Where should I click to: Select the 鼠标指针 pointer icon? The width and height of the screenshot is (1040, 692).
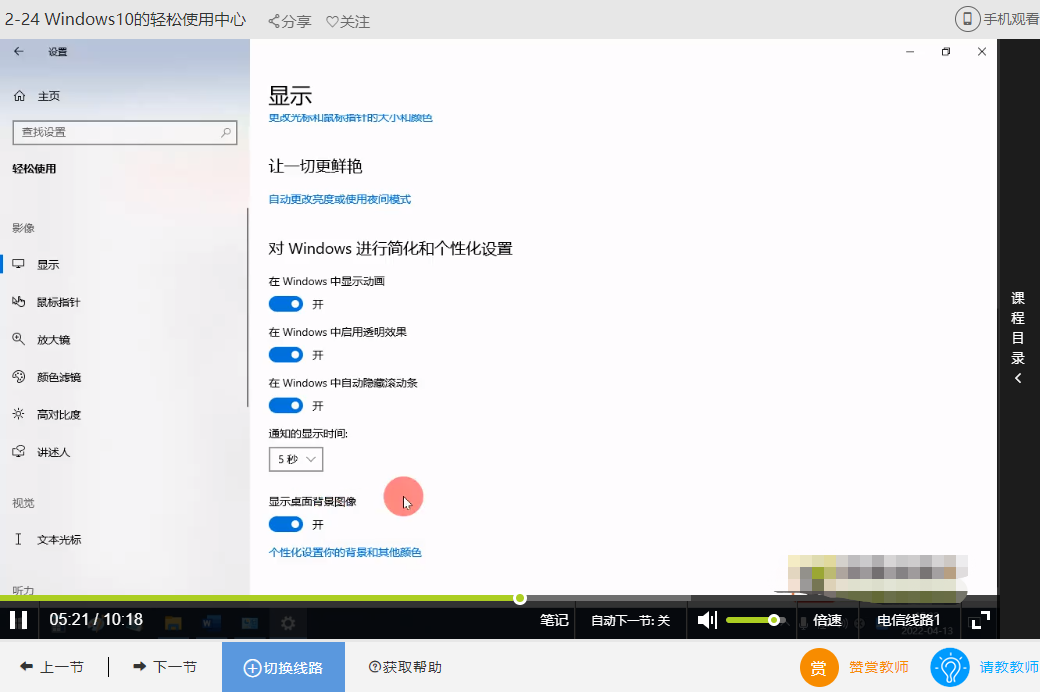coord(19,302)
